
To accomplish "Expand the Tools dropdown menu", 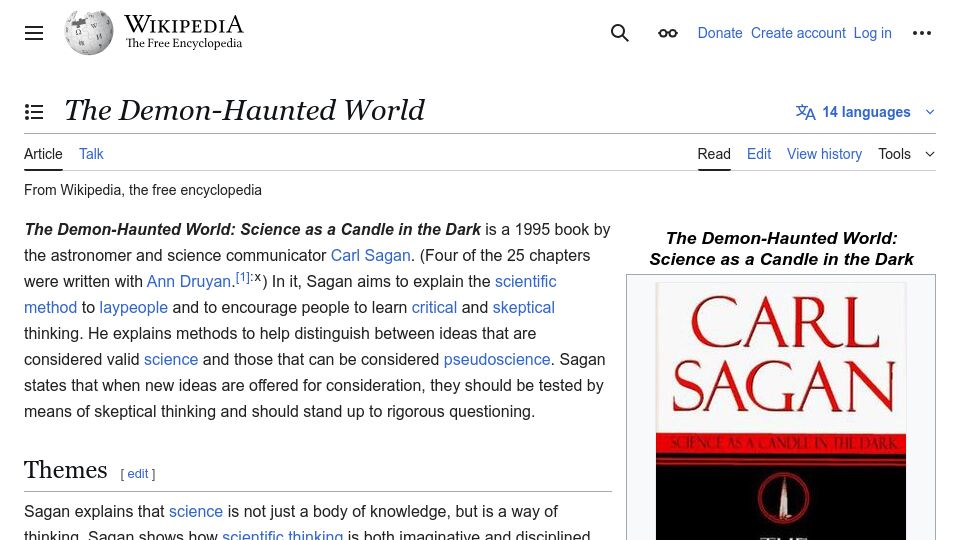I will (x=906, y=154).
